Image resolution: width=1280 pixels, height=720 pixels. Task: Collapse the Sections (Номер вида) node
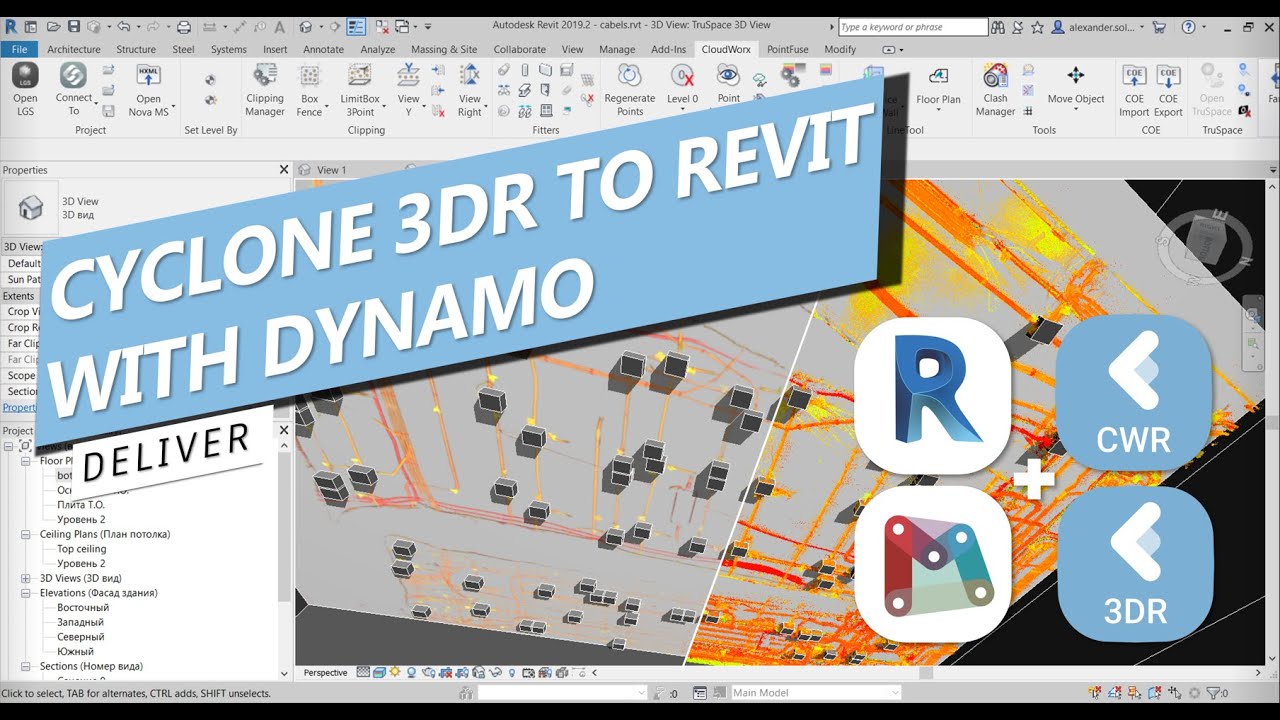[26, 666]
